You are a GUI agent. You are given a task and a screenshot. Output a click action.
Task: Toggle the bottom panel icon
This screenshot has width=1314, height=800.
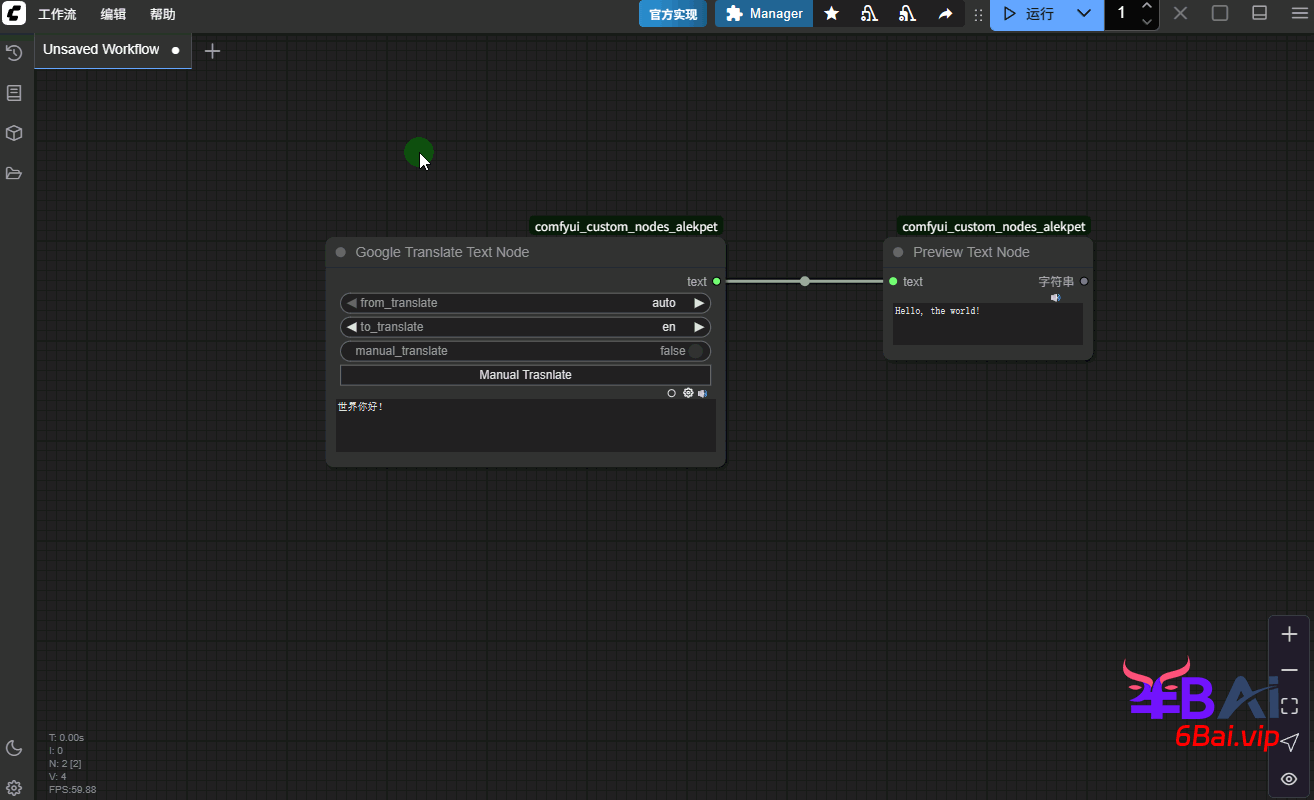click(1260, 14)
